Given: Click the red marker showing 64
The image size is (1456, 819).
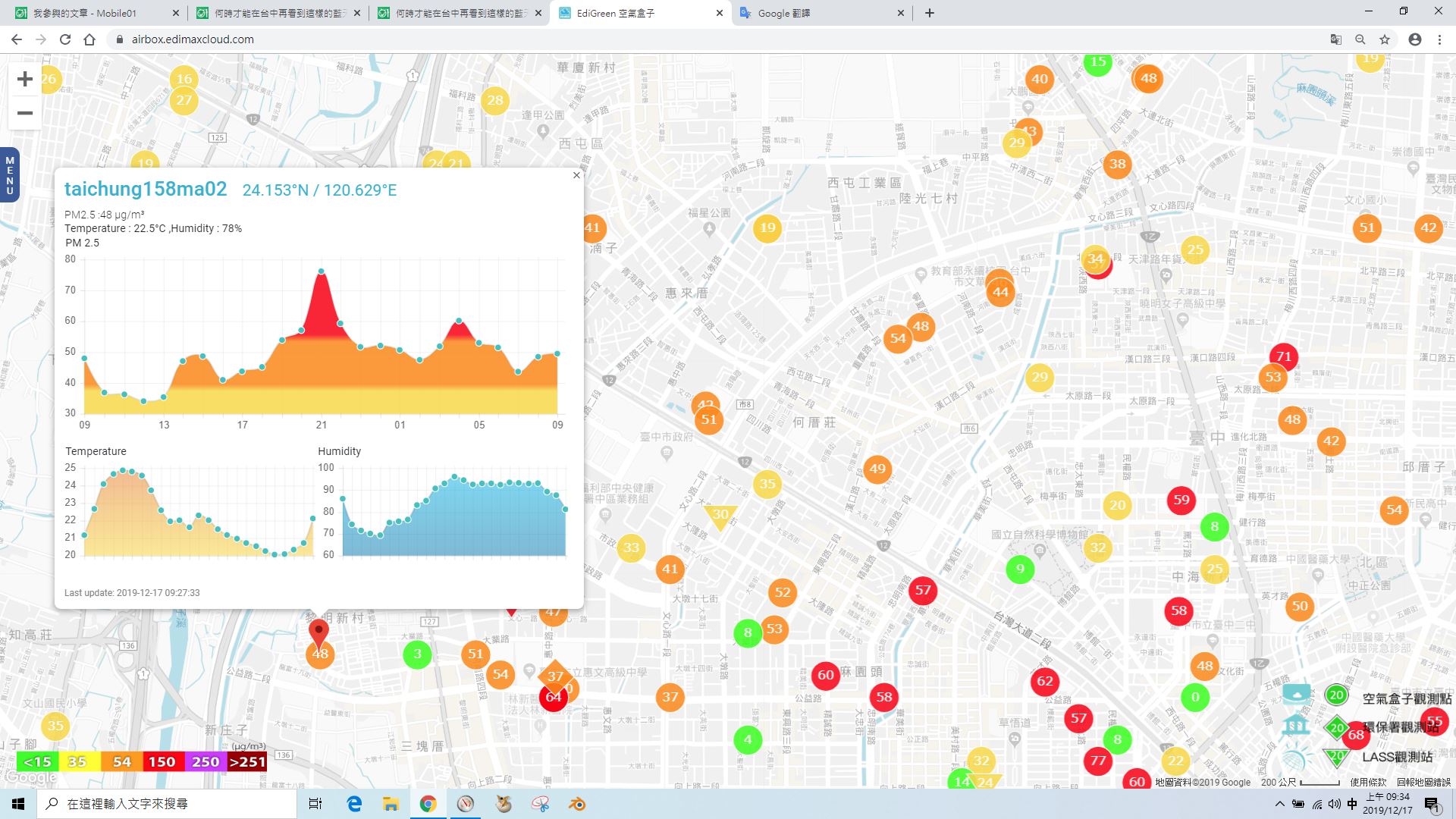Looking at the screenshot, I should coord(554,697).
